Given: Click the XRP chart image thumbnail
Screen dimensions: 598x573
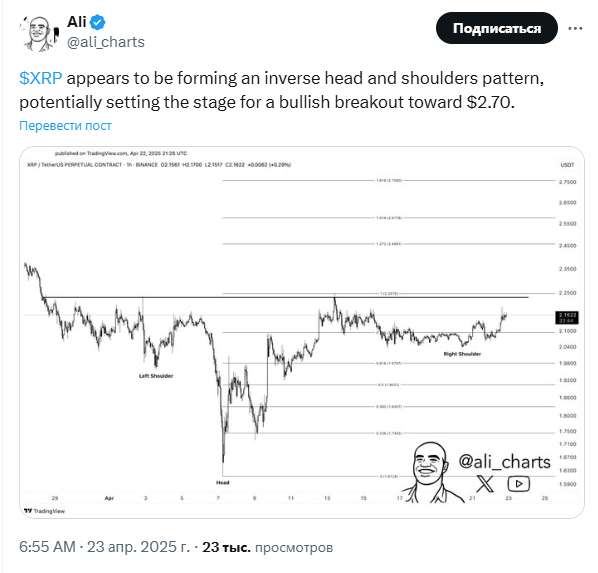Looking at the screenshot, I should (x=302, y=332).
